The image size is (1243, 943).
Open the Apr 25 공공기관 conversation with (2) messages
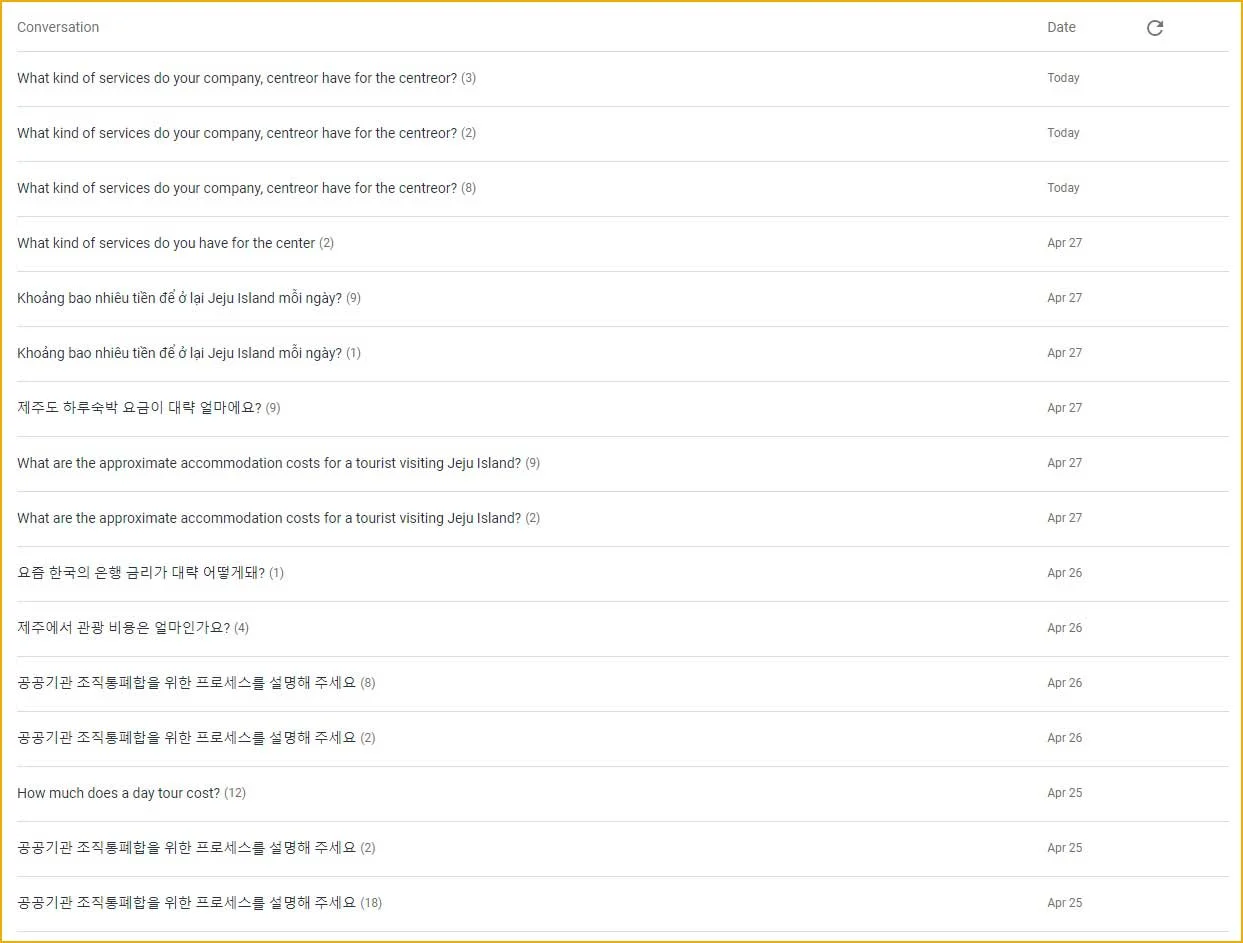(187, 848)
